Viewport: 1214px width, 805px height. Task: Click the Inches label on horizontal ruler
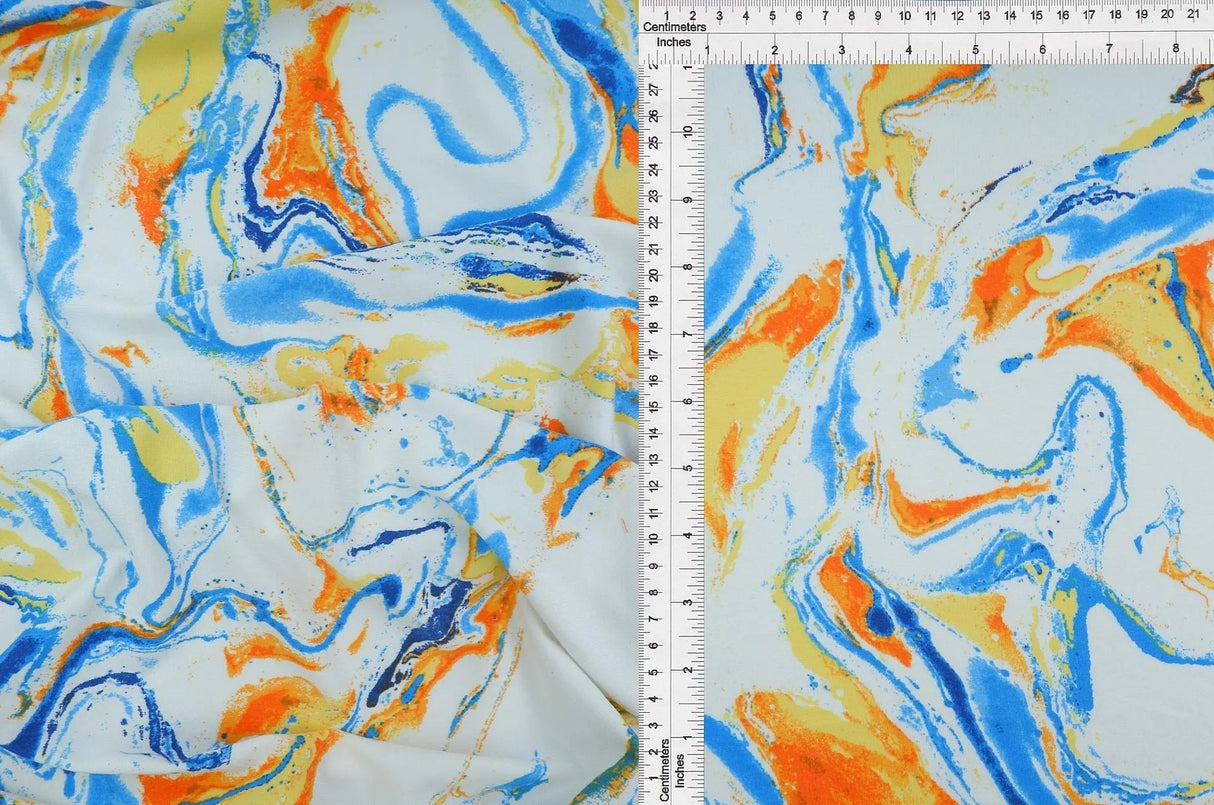[673, 42]
